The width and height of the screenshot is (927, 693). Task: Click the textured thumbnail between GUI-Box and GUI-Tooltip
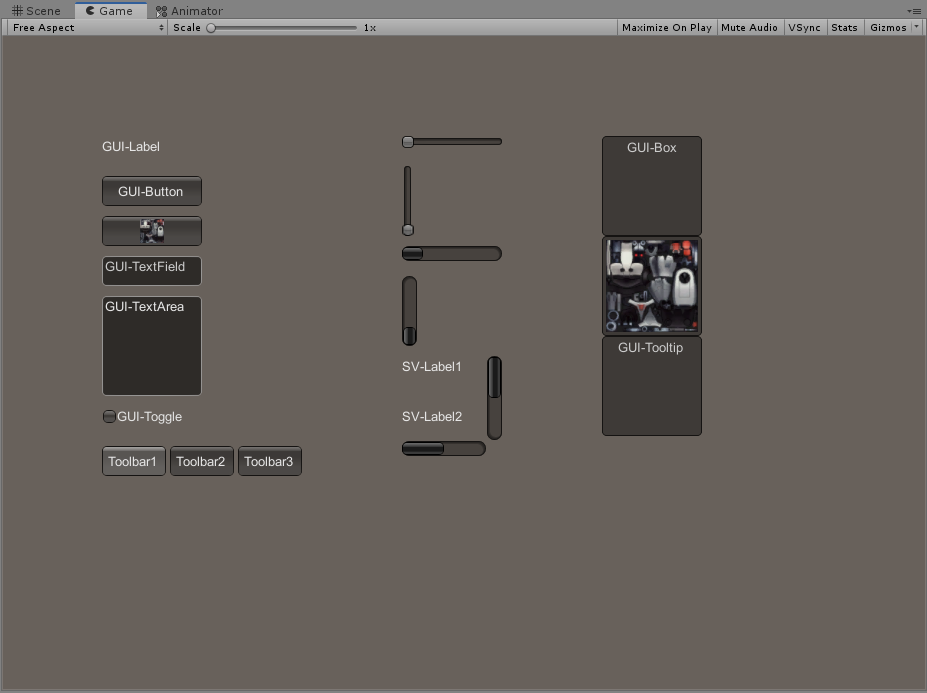[651, 285]
